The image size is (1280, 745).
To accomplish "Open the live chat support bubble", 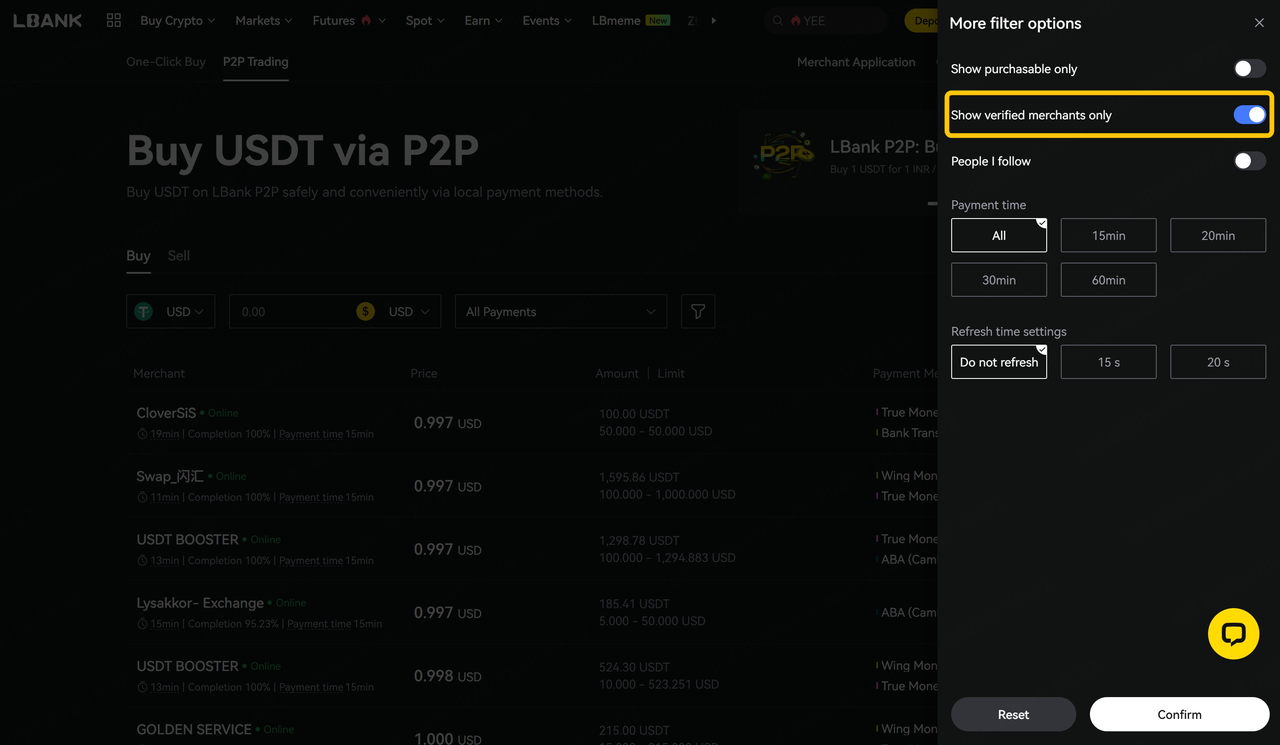I will [x=1233, y=634].
